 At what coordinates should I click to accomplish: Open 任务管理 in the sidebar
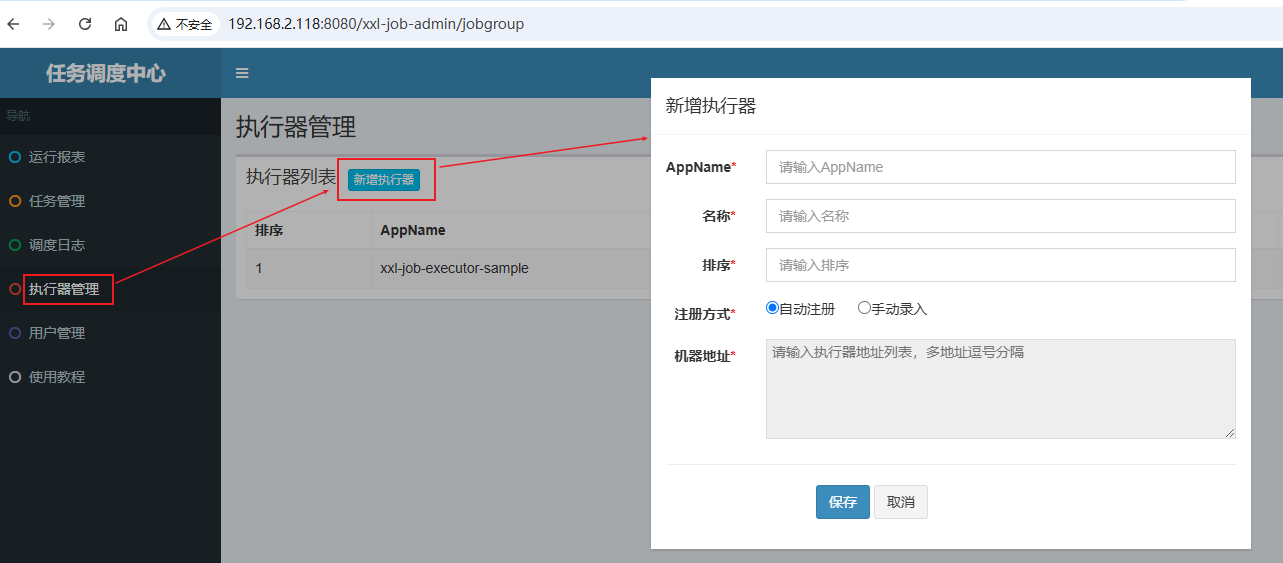click(x=110, y=201)
